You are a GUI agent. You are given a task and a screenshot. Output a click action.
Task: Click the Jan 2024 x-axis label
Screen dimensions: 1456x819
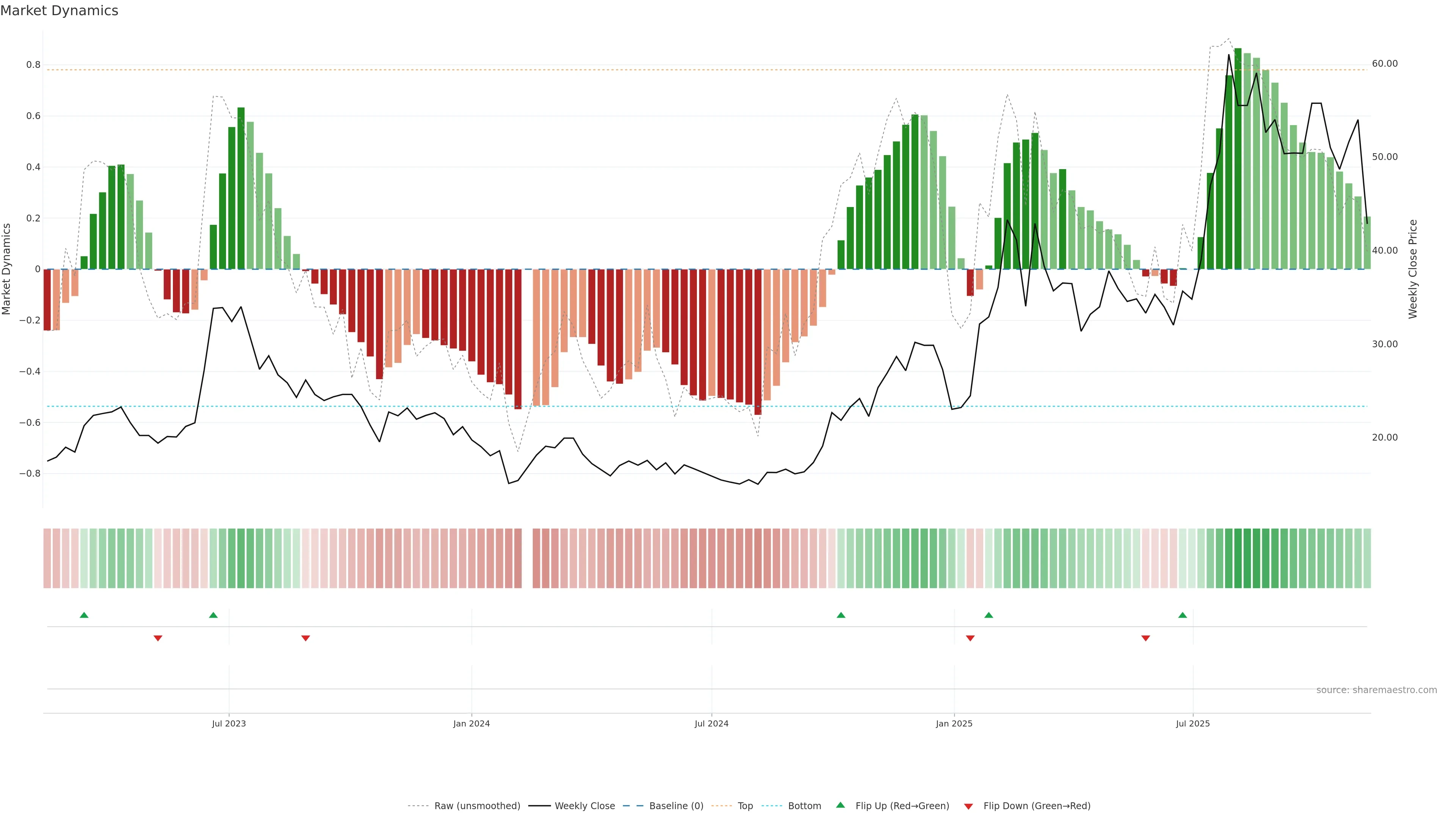click(471, 723)
